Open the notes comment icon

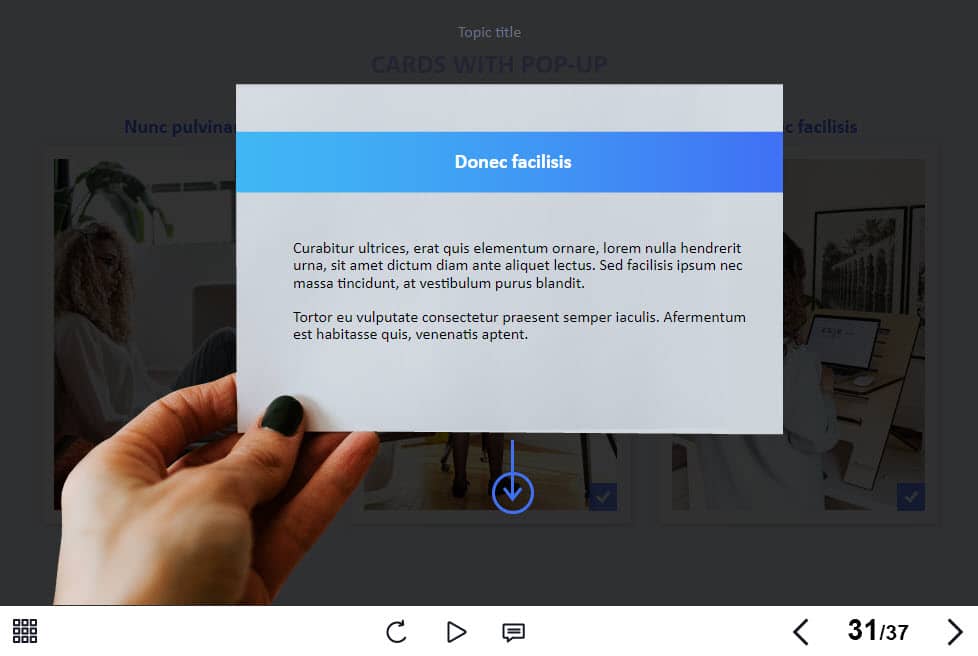coord(513,632)
